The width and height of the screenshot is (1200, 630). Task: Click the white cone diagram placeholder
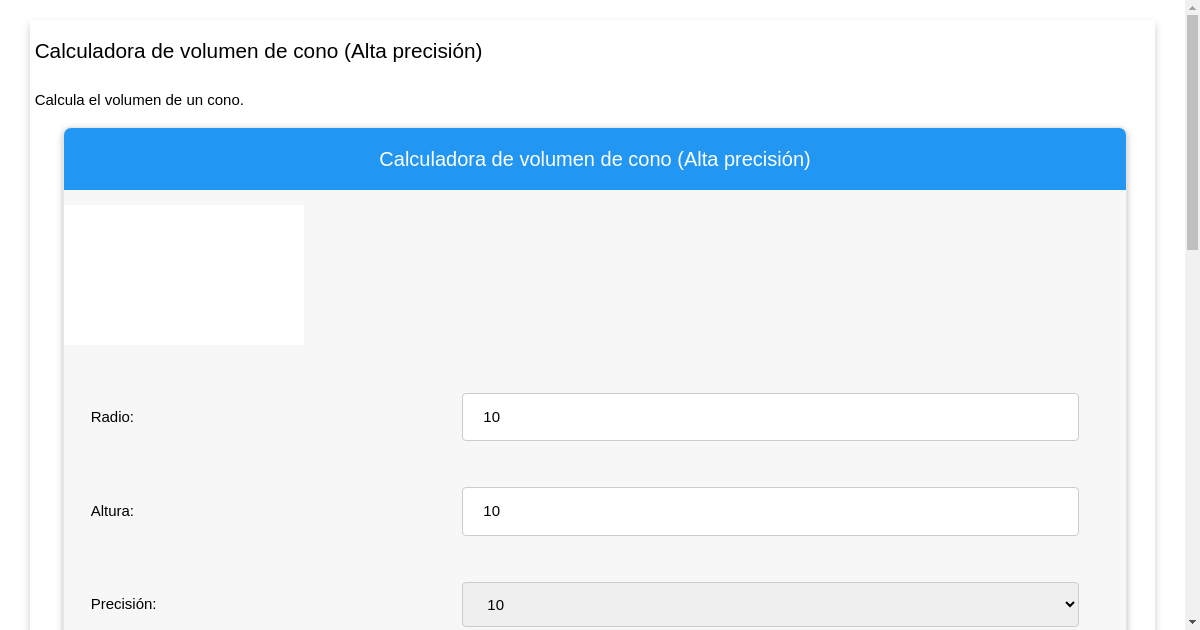click(184, 274)
